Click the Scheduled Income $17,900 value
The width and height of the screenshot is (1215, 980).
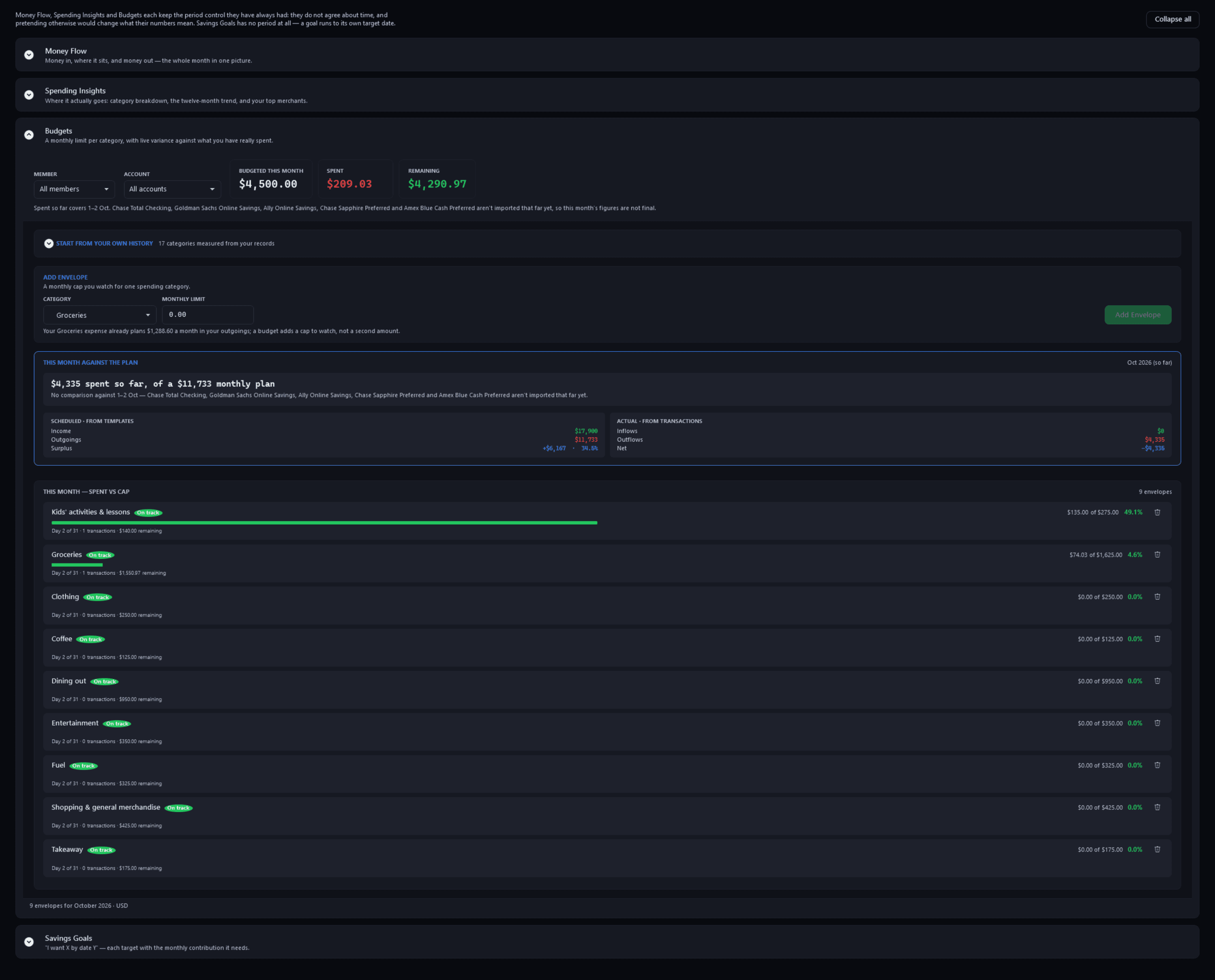[x=586, y=431]
